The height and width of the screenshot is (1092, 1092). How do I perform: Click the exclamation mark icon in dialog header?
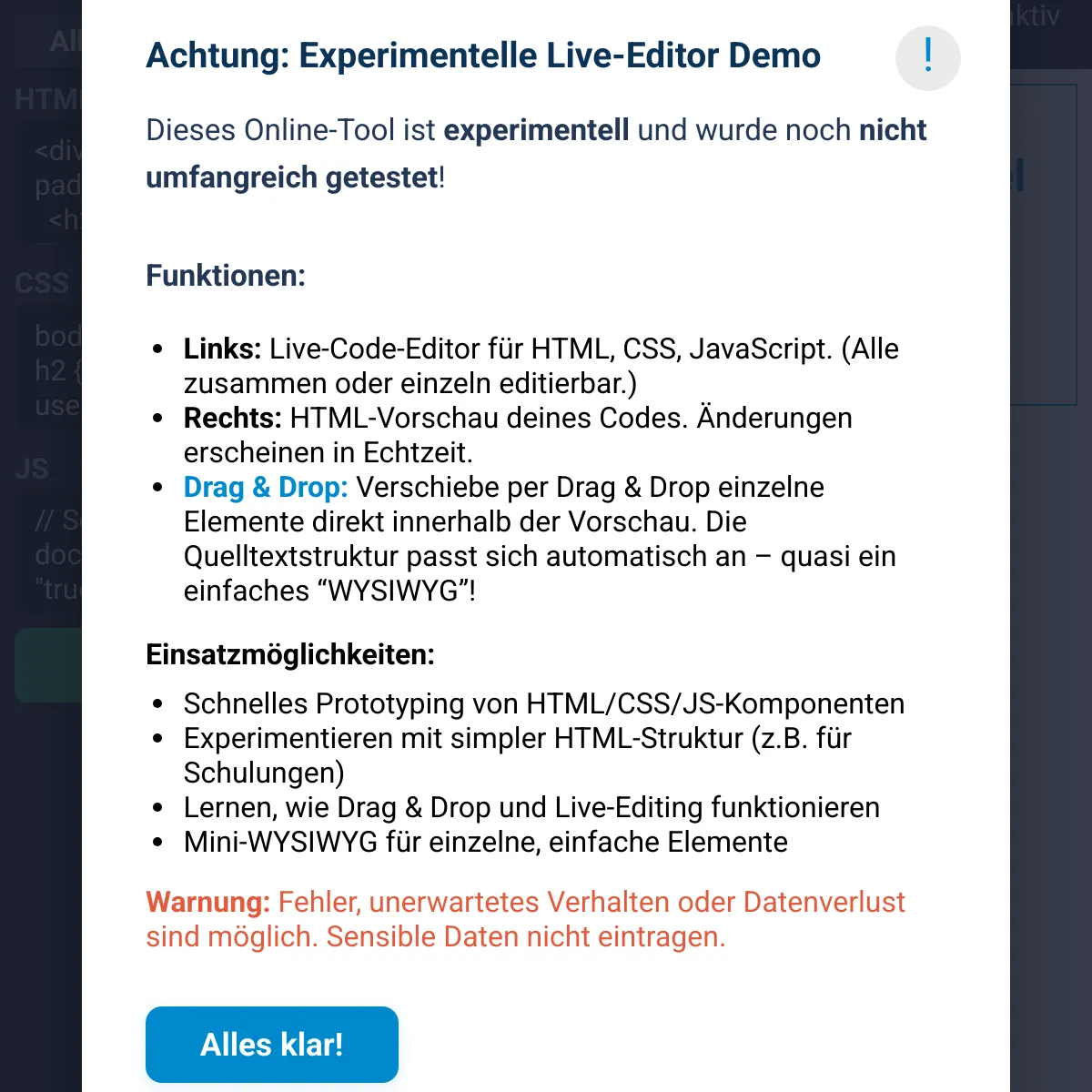[x=928, y=58]
